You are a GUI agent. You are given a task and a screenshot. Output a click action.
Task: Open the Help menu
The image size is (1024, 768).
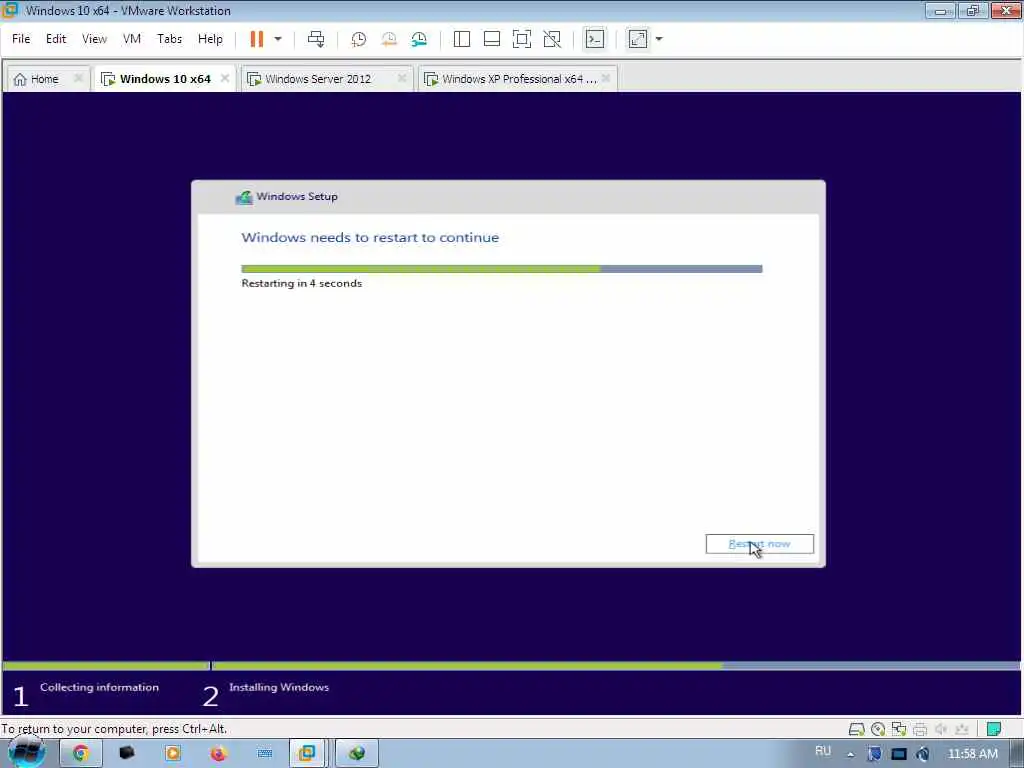[210, 39]
